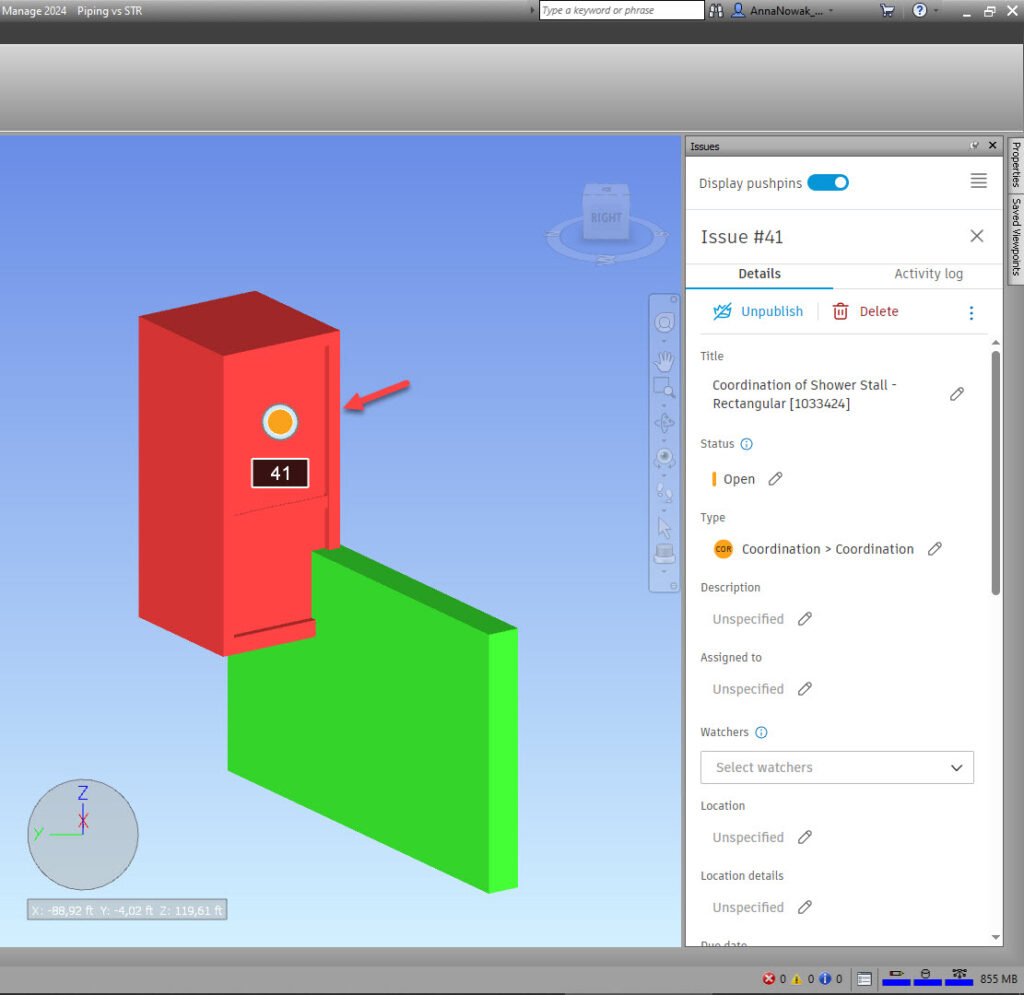Open the Issues panel hamburger menu

point(978,181)
